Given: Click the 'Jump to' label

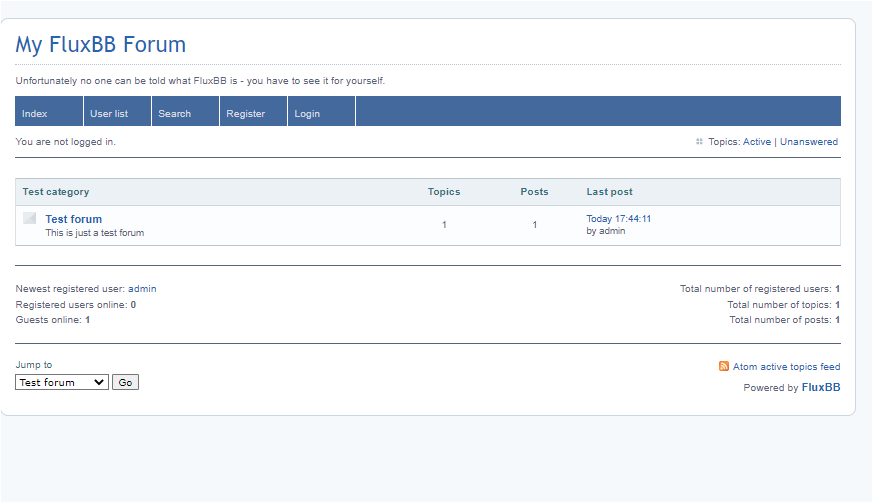Looking at the screenshot, I should (34, 365).
